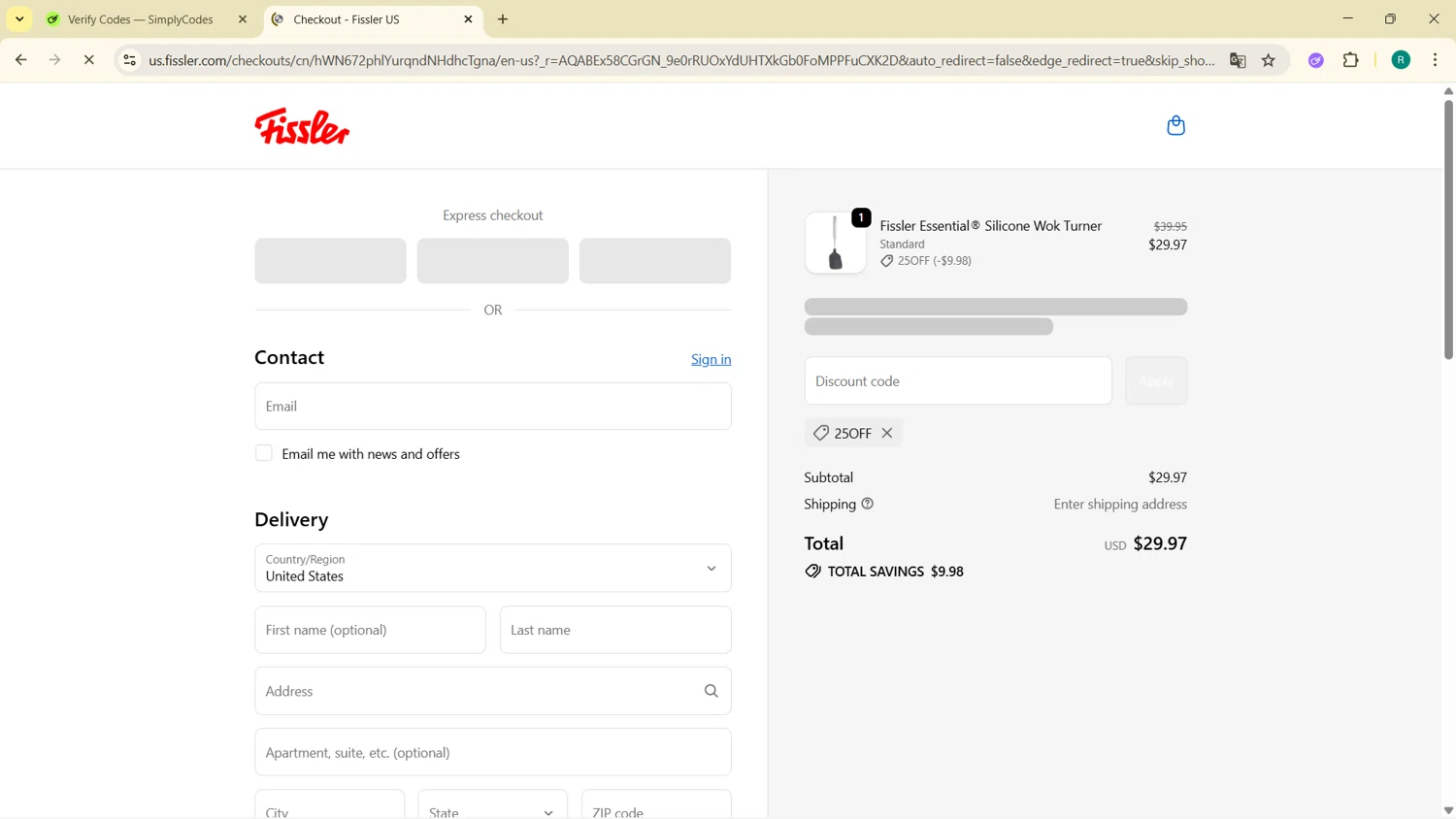Viewport: 1456px width, 819px height.
Task: Click the 25OFF (-$9.98) discount line
Action: click(926, 261)
